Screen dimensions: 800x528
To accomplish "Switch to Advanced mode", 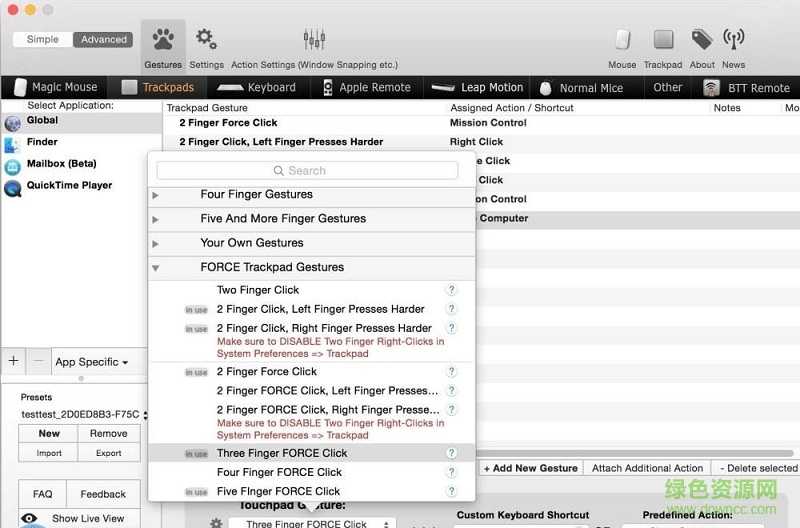I will tap(104, 39).
